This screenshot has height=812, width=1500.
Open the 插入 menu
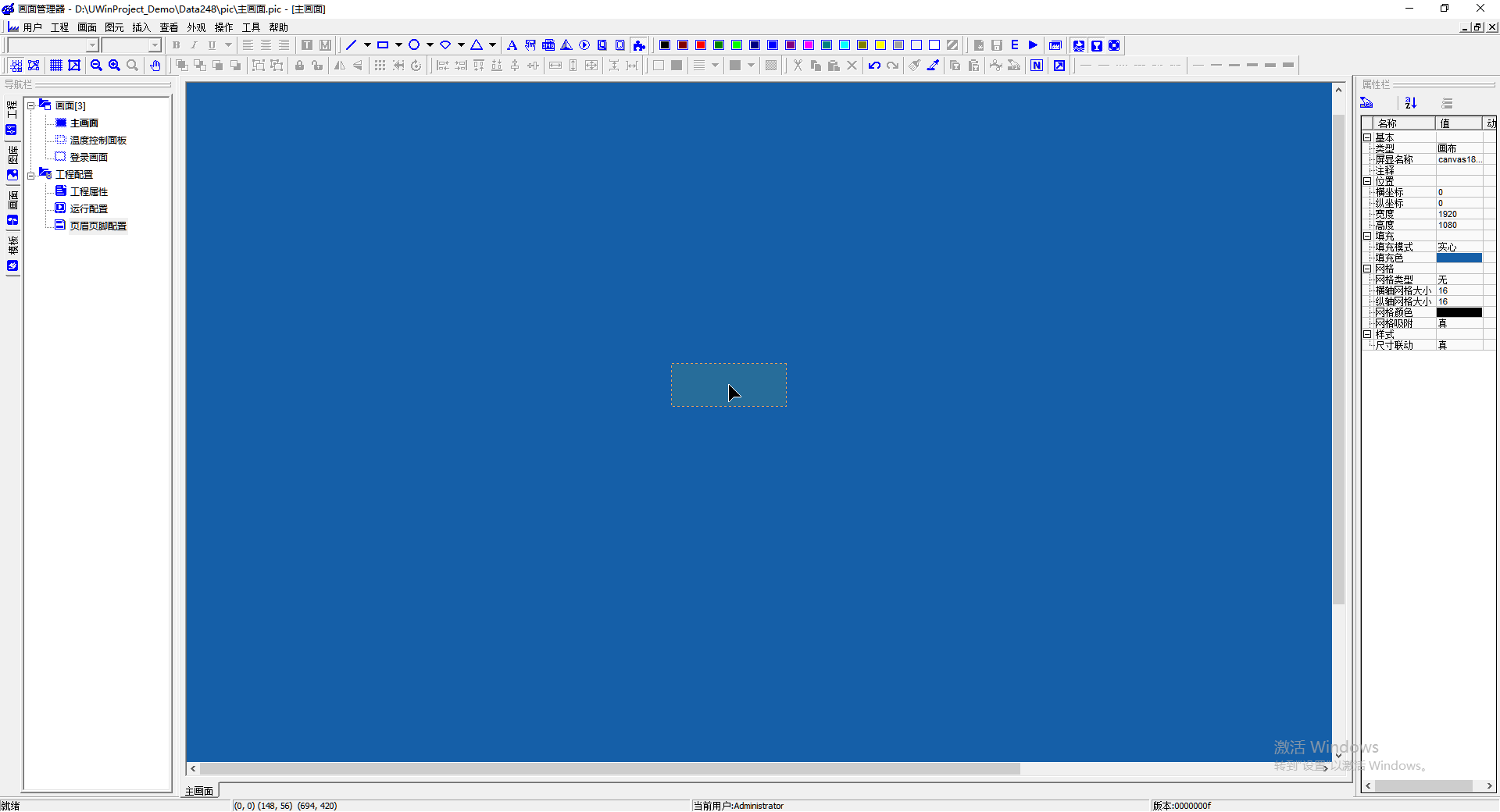click(141, 27)
